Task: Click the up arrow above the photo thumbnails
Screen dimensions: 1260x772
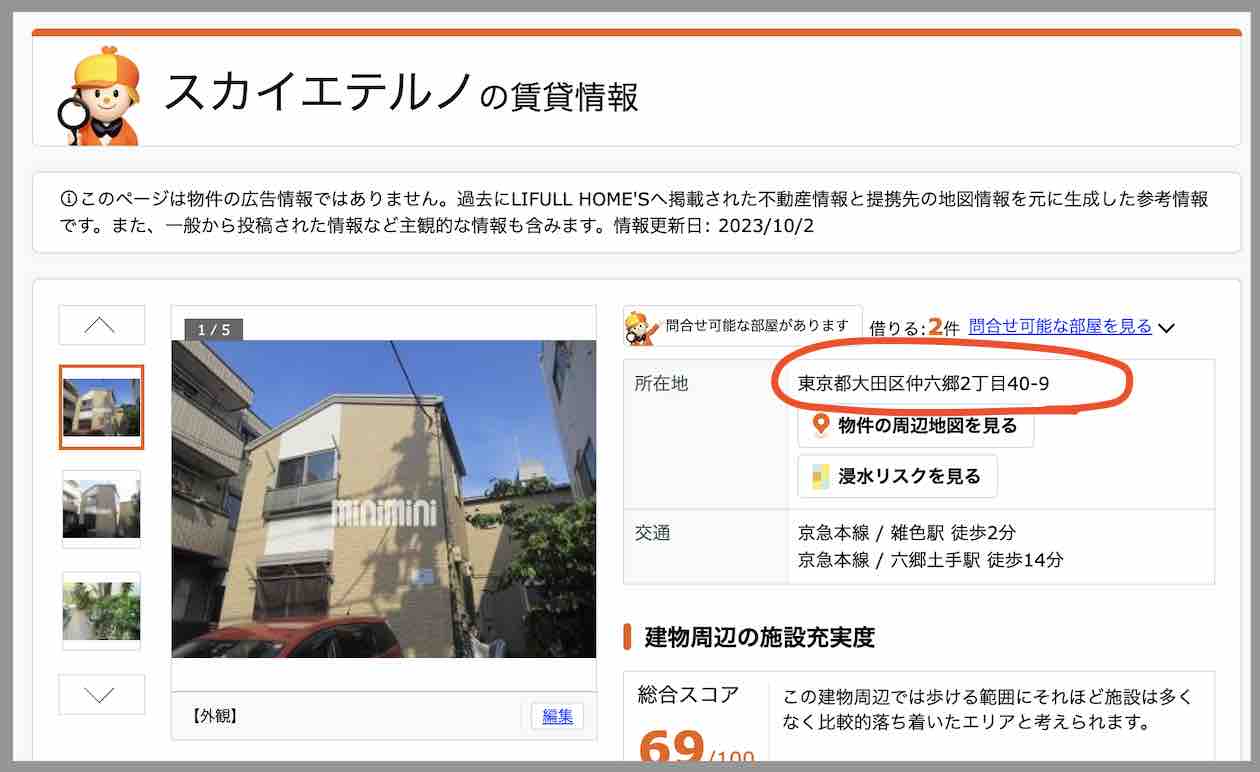Action: (x=100, y=324)
